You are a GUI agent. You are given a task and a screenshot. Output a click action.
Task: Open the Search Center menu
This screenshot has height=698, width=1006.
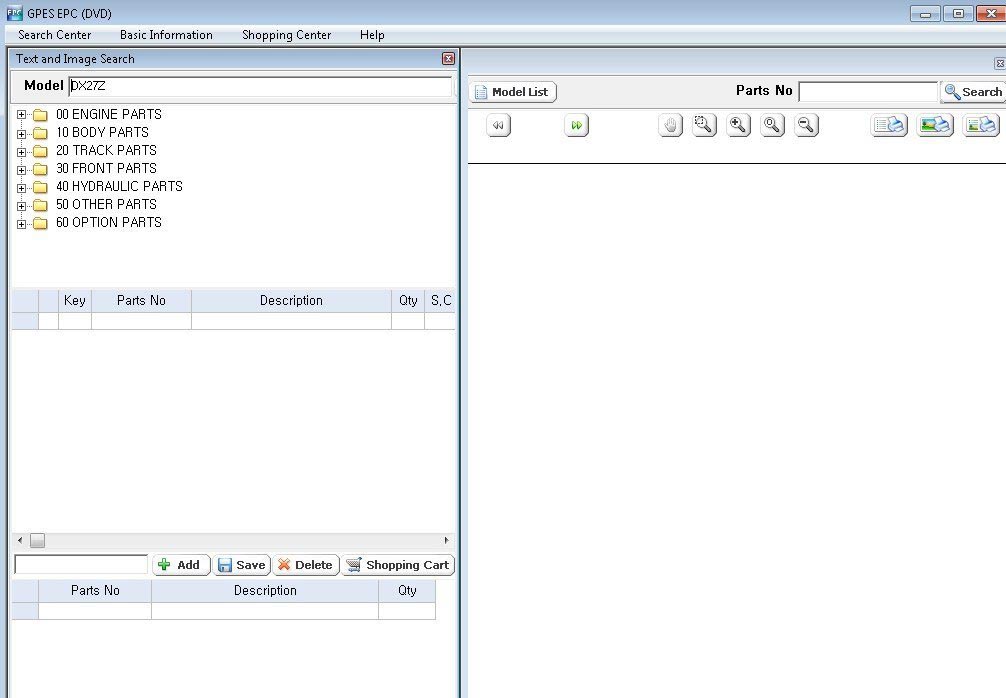[55, 35]
